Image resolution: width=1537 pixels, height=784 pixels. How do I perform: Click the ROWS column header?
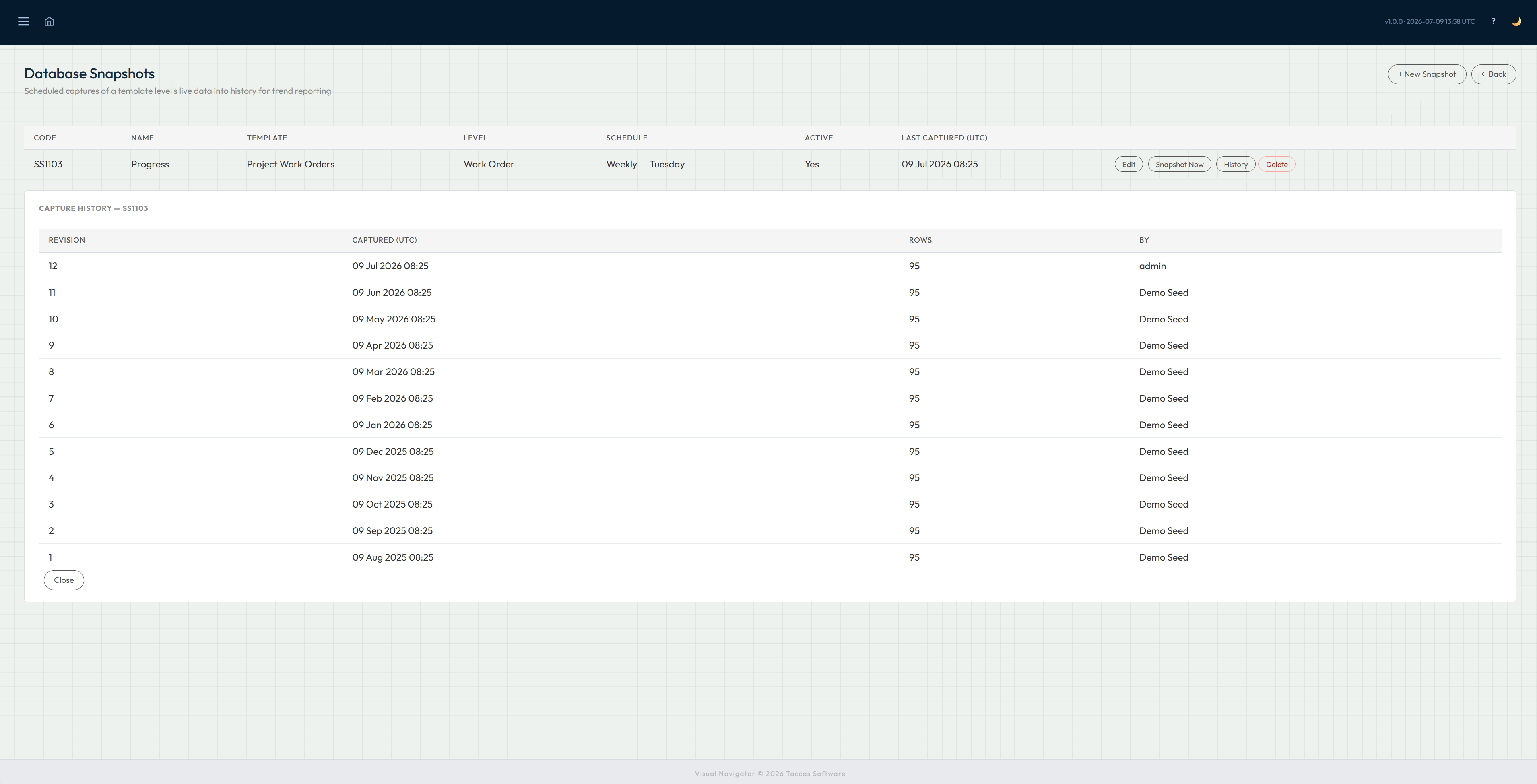[920, 240]
